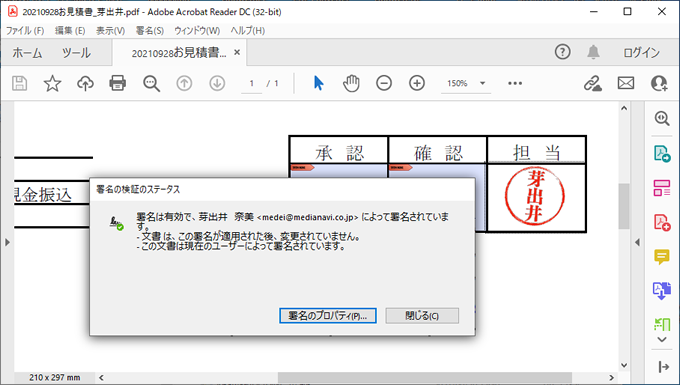This screenshot has width=680, height=385.
Task: Upload file to cloud icon
Action: tap(85, 83)
